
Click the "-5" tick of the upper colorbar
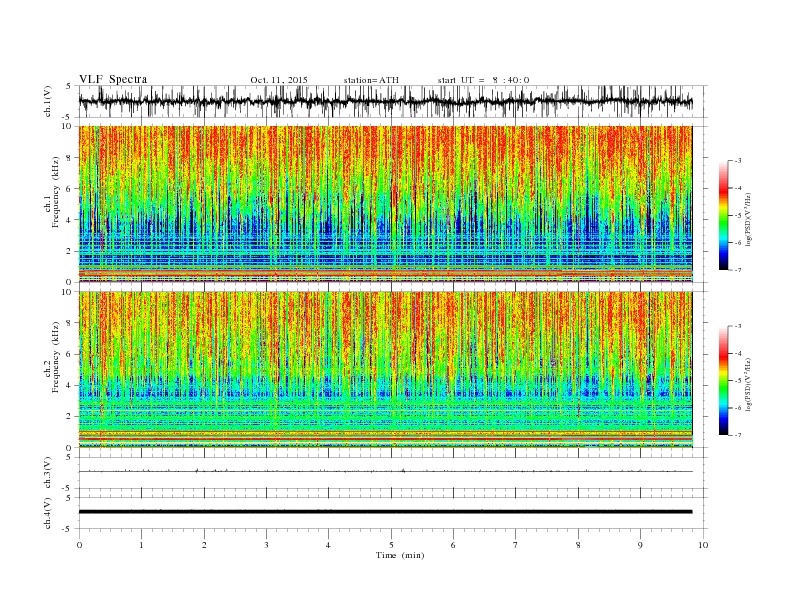pyautogui.click(x=738, y=216)
